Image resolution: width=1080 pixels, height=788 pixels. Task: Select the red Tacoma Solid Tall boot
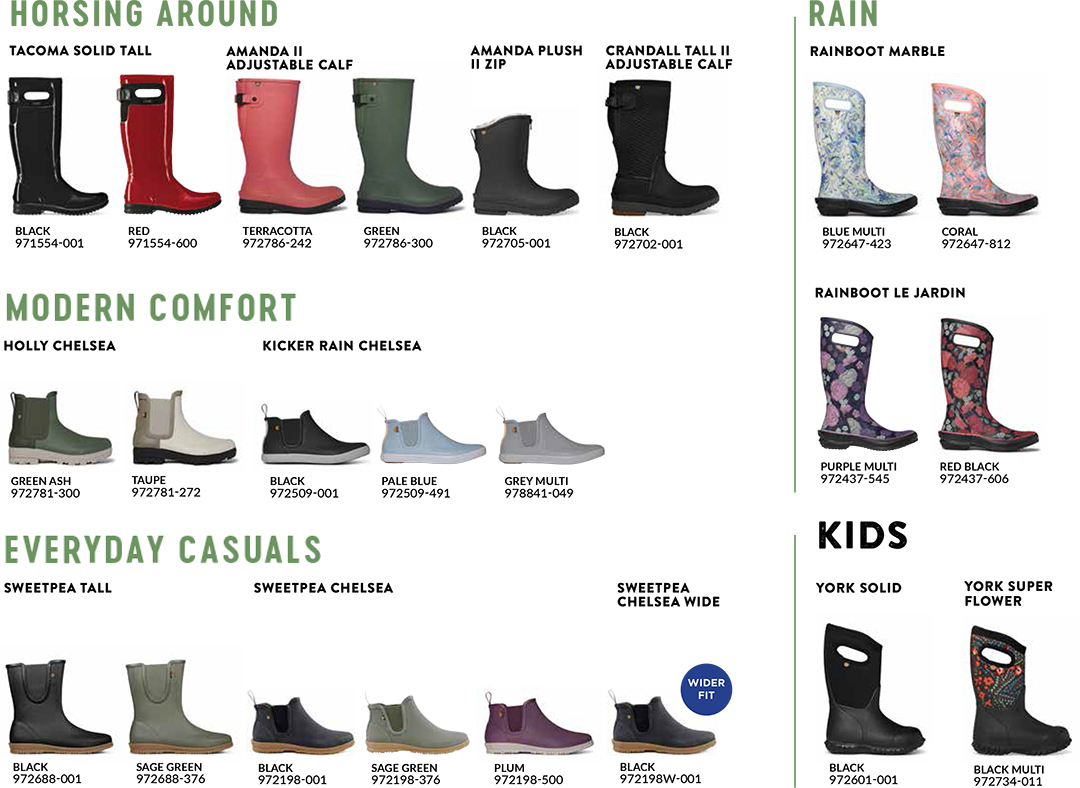tap(169, 145)
